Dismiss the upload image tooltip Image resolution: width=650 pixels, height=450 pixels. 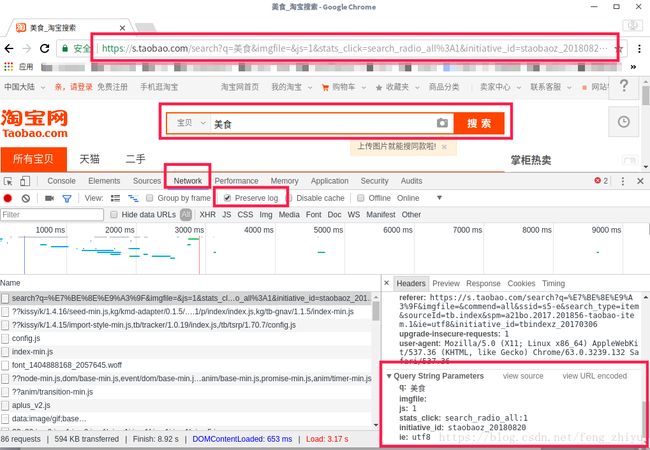444,147
